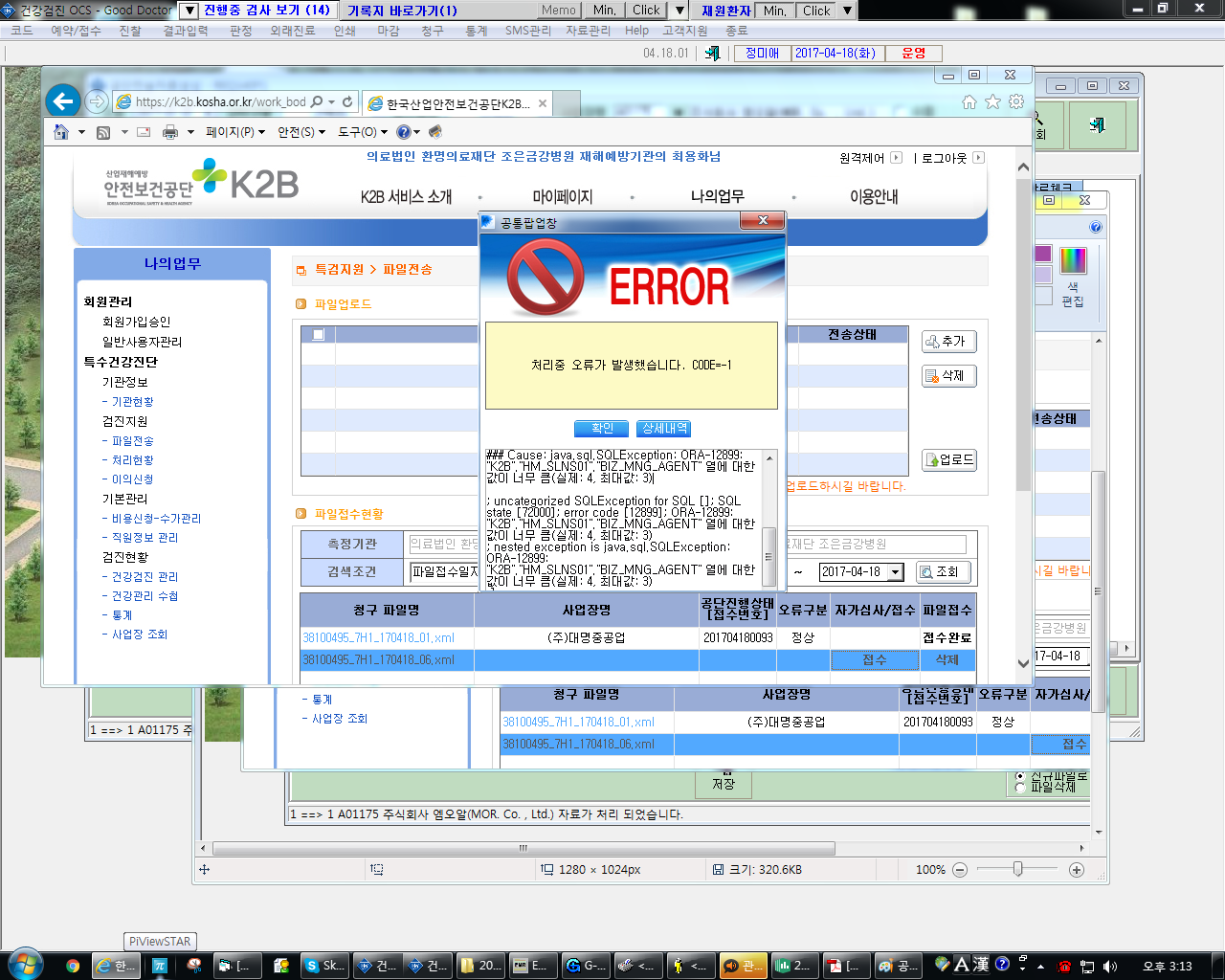
Task: Click the green exit door icon
Action: point(1097,124)
